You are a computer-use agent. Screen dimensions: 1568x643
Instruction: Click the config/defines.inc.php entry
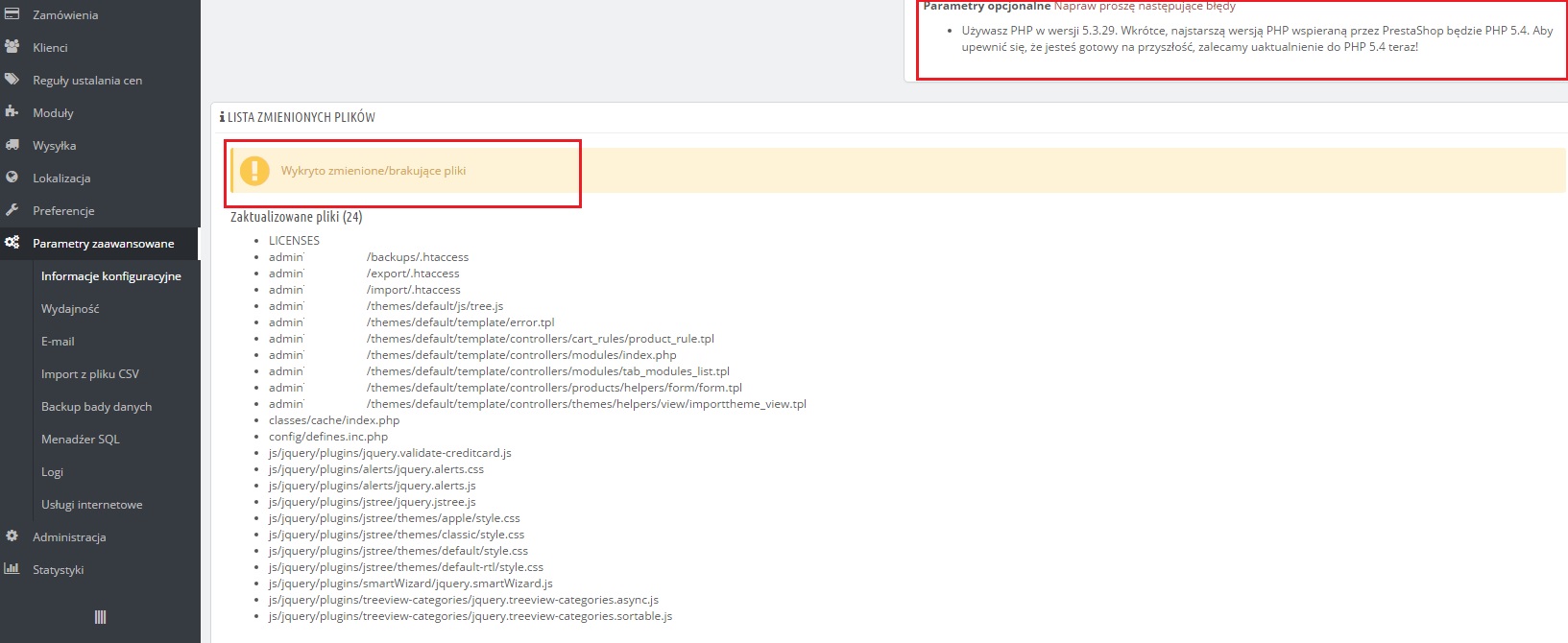328,437
